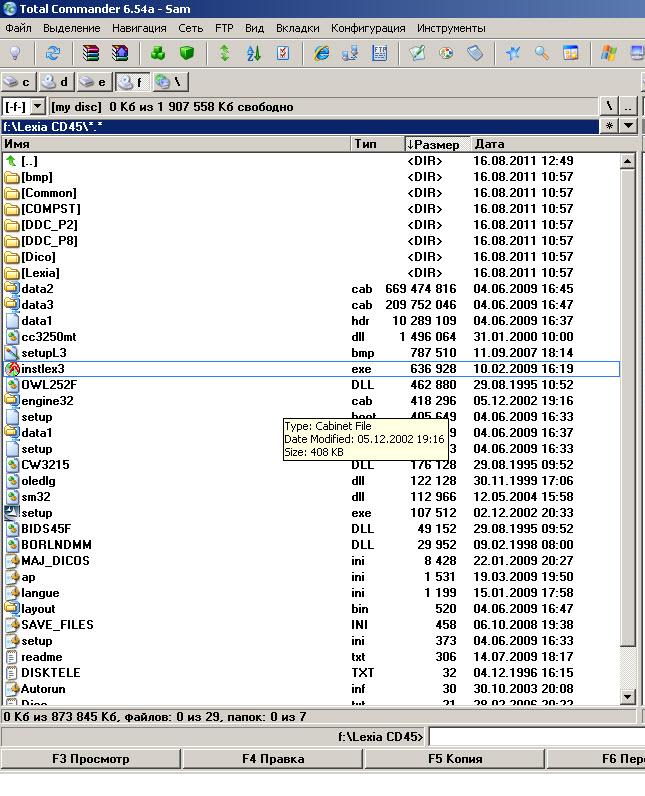Select the [COMPST] folder

pyautogui.click(x=311, y=209)
